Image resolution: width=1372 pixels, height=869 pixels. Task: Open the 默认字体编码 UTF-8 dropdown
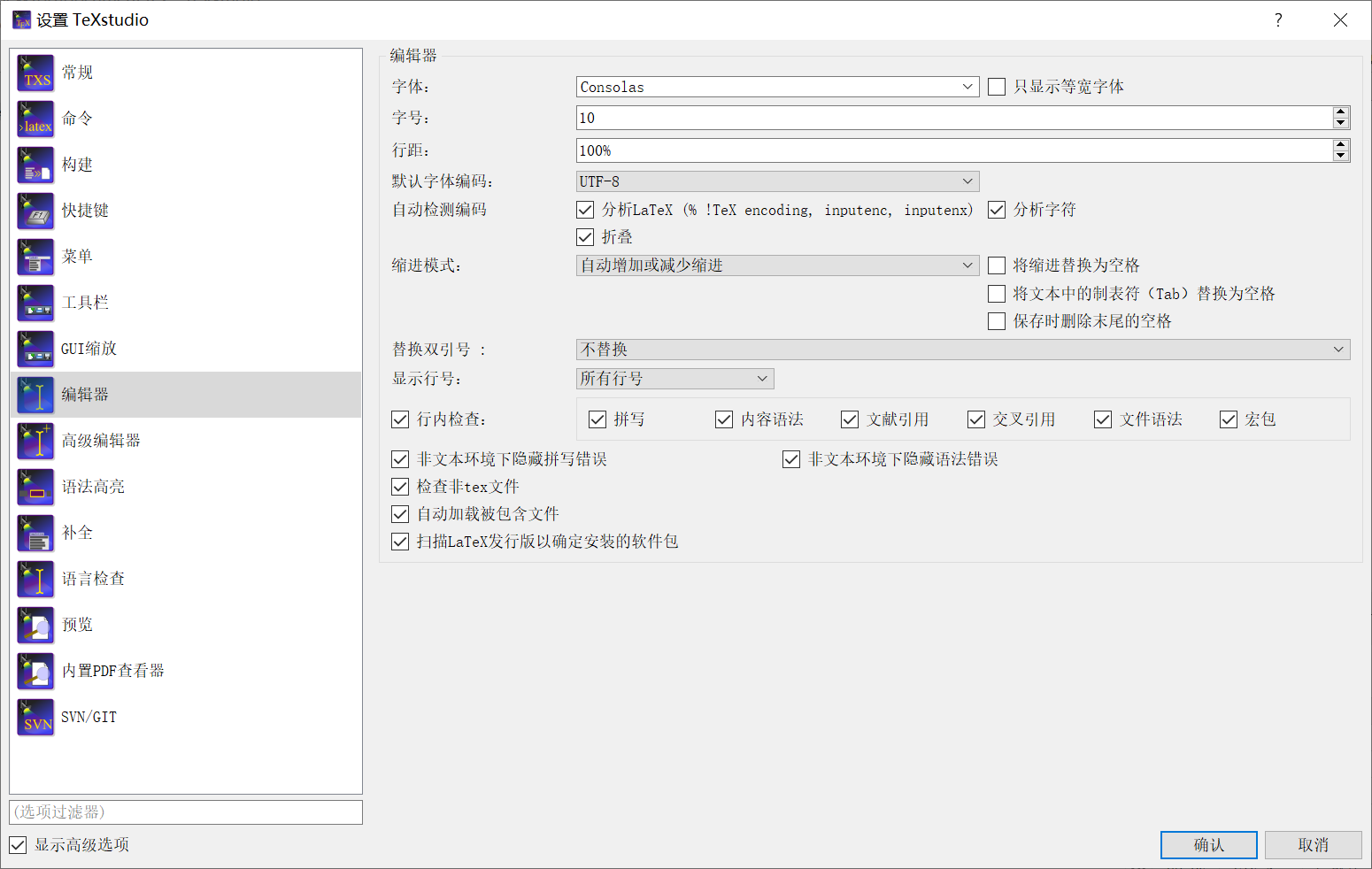(x=777, y=181)
